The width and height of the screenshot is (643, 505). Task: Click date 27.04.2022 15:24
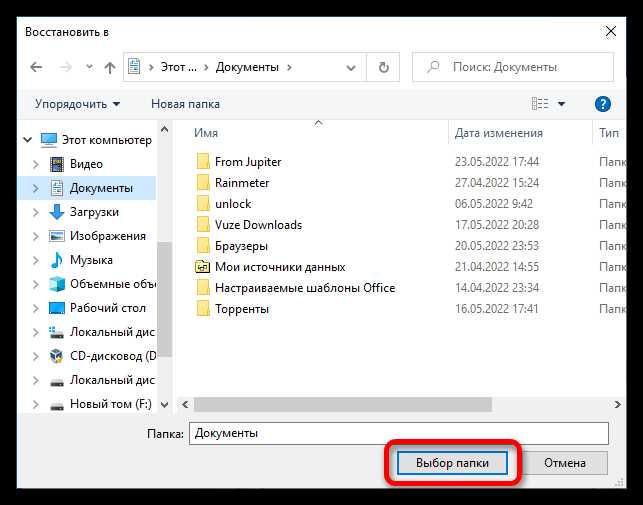click(x=497, y=183)
